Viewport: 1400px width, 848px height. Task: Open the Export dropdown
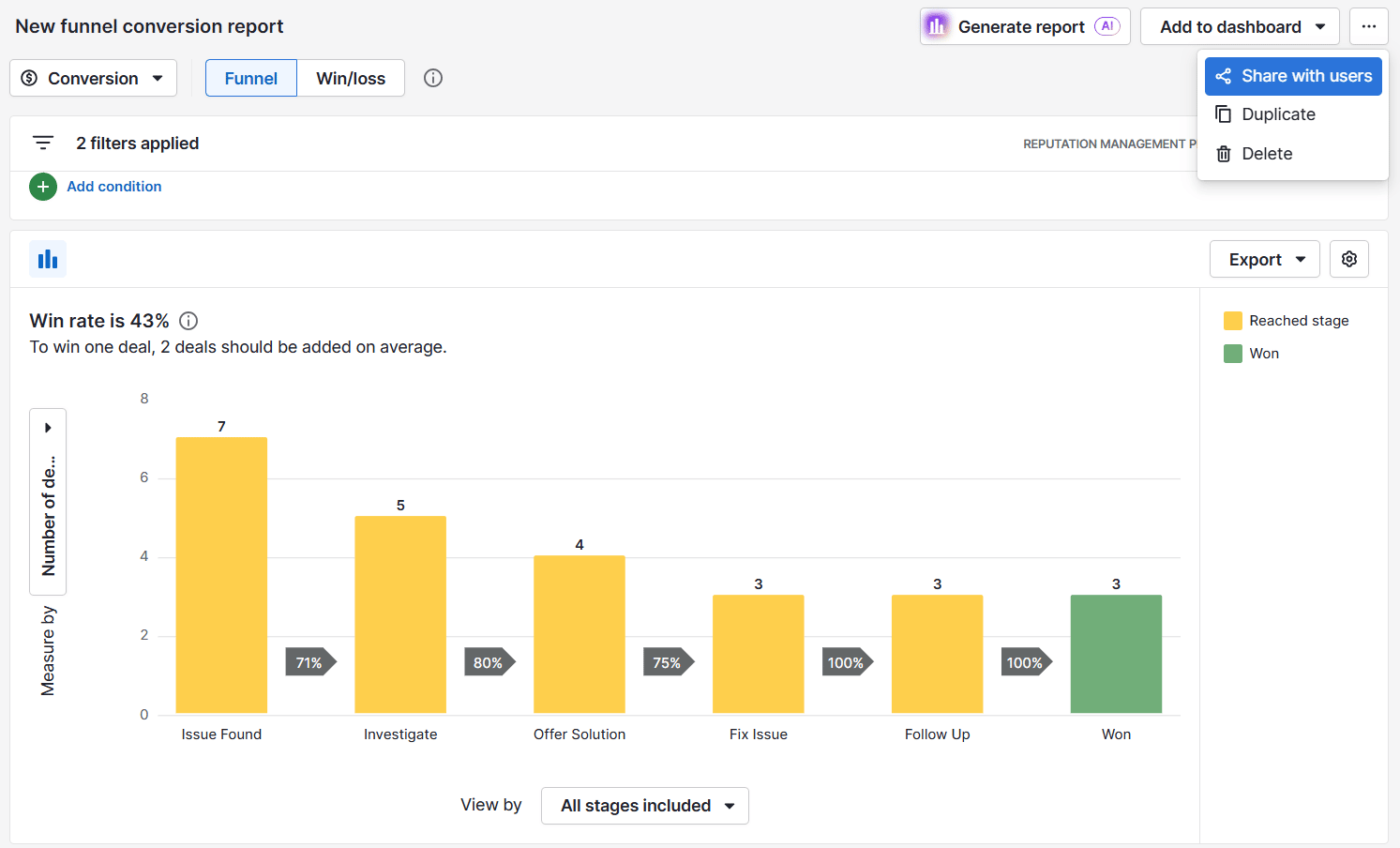(x=1264, y=259)
